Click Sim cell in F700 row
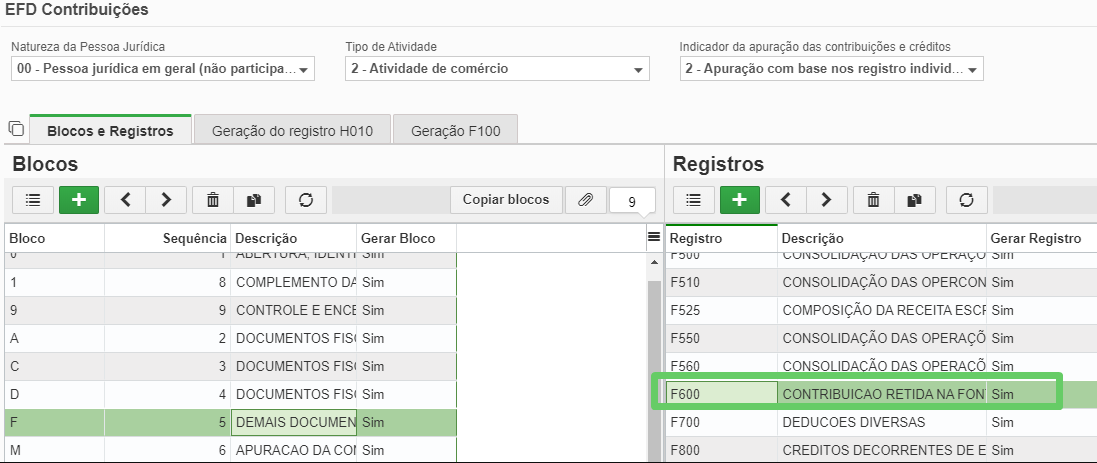The image size is (1097, 463). click(x=1041, y=422)
